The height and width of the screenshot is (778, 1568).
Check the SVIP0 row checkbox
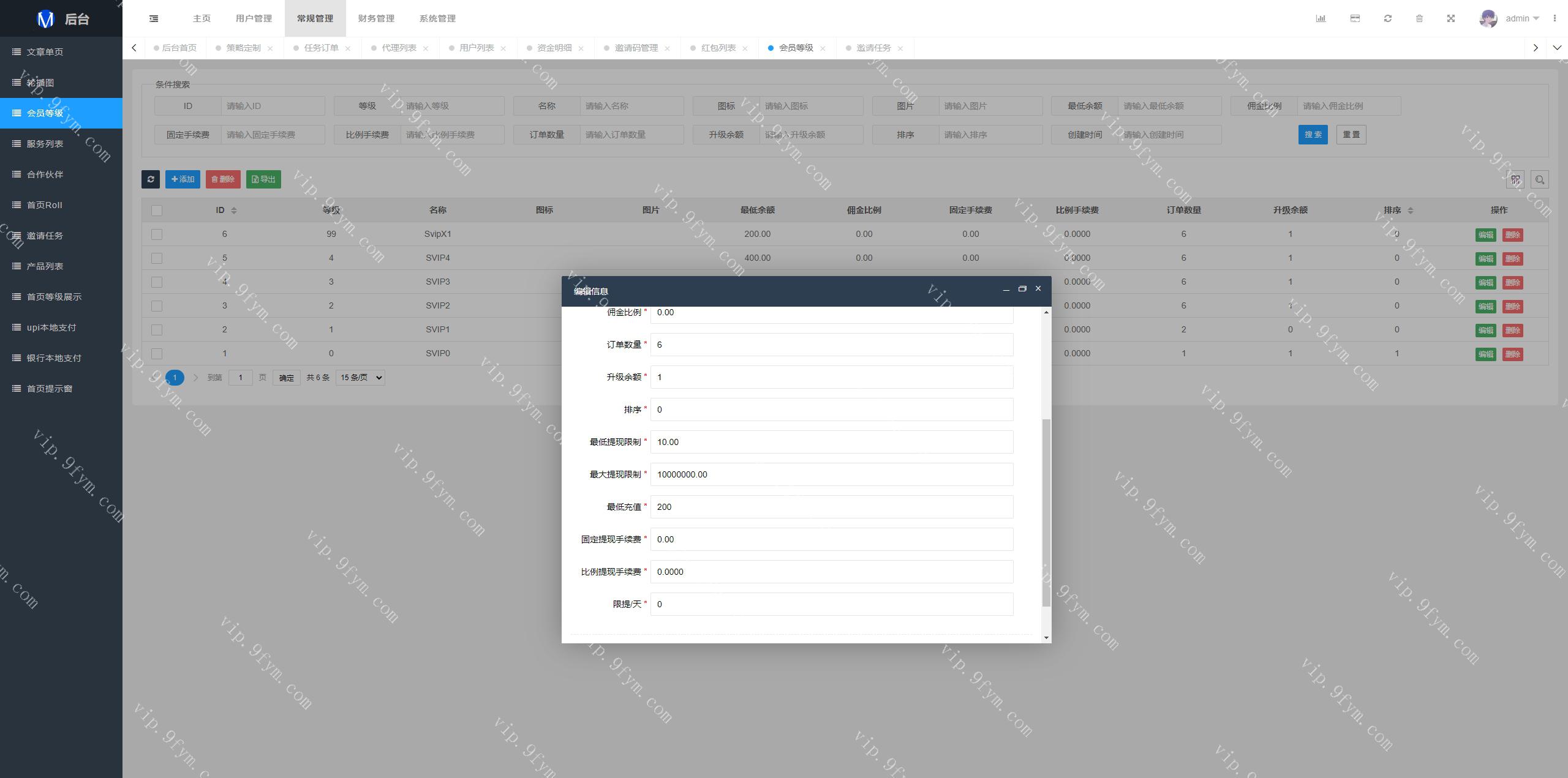[x=157, y=354]
